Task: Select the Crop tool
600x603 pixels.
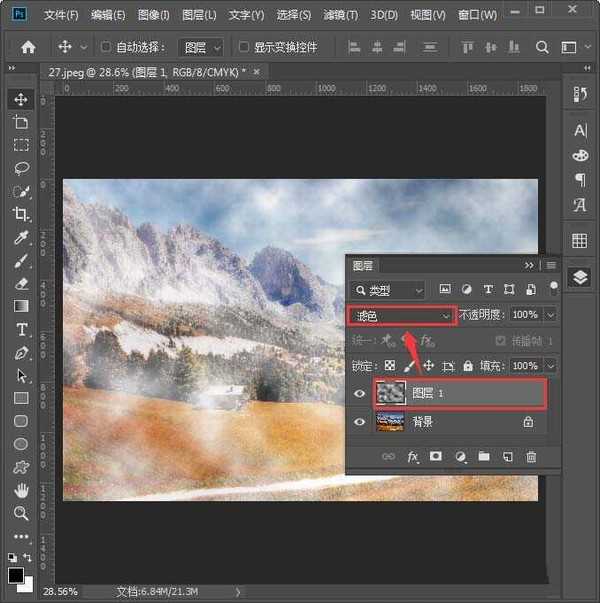Action: (21, 214)
